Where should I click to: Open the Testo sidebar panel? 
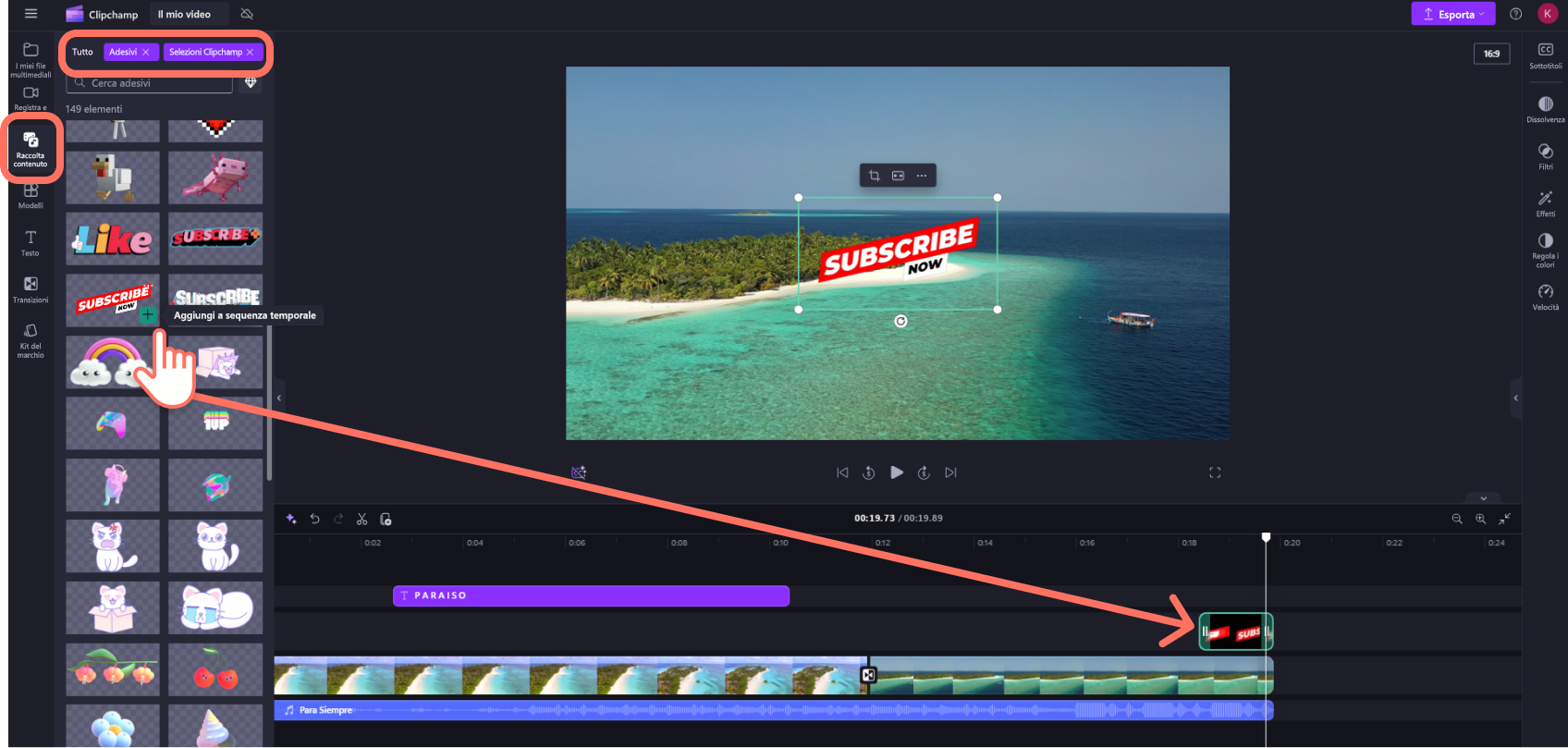(x=31, y=243)
